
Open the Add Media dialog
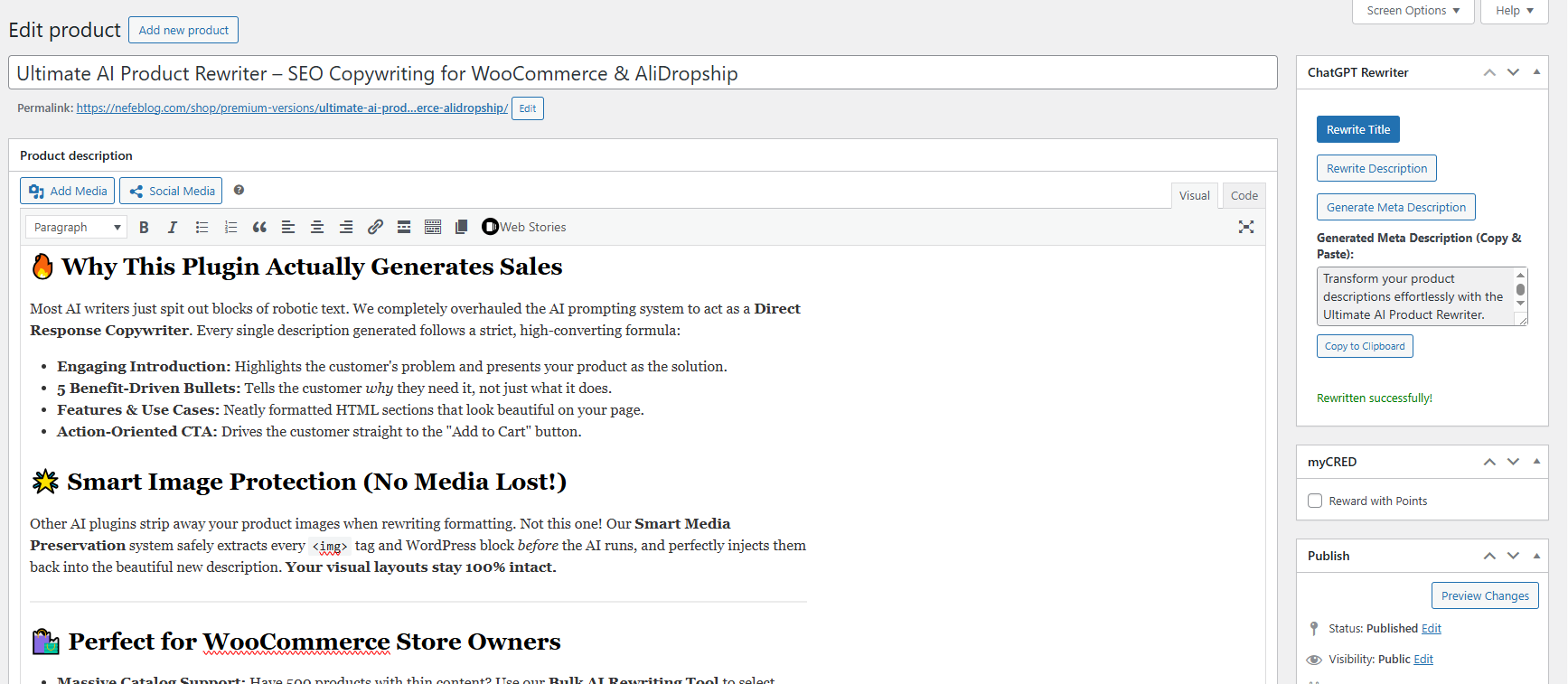click(67, 191)
